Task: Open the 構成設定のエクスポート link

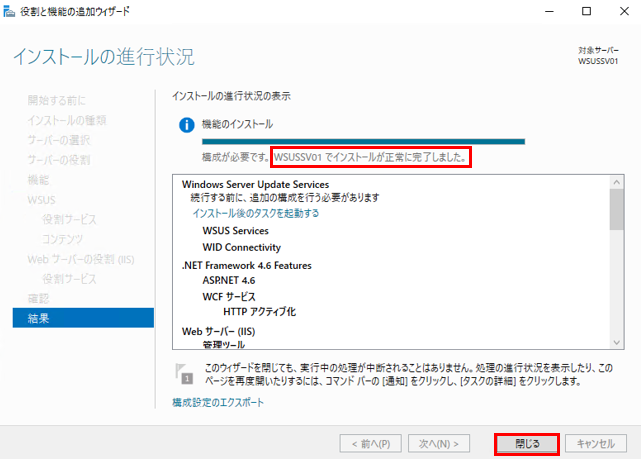Action: point(219,402)
